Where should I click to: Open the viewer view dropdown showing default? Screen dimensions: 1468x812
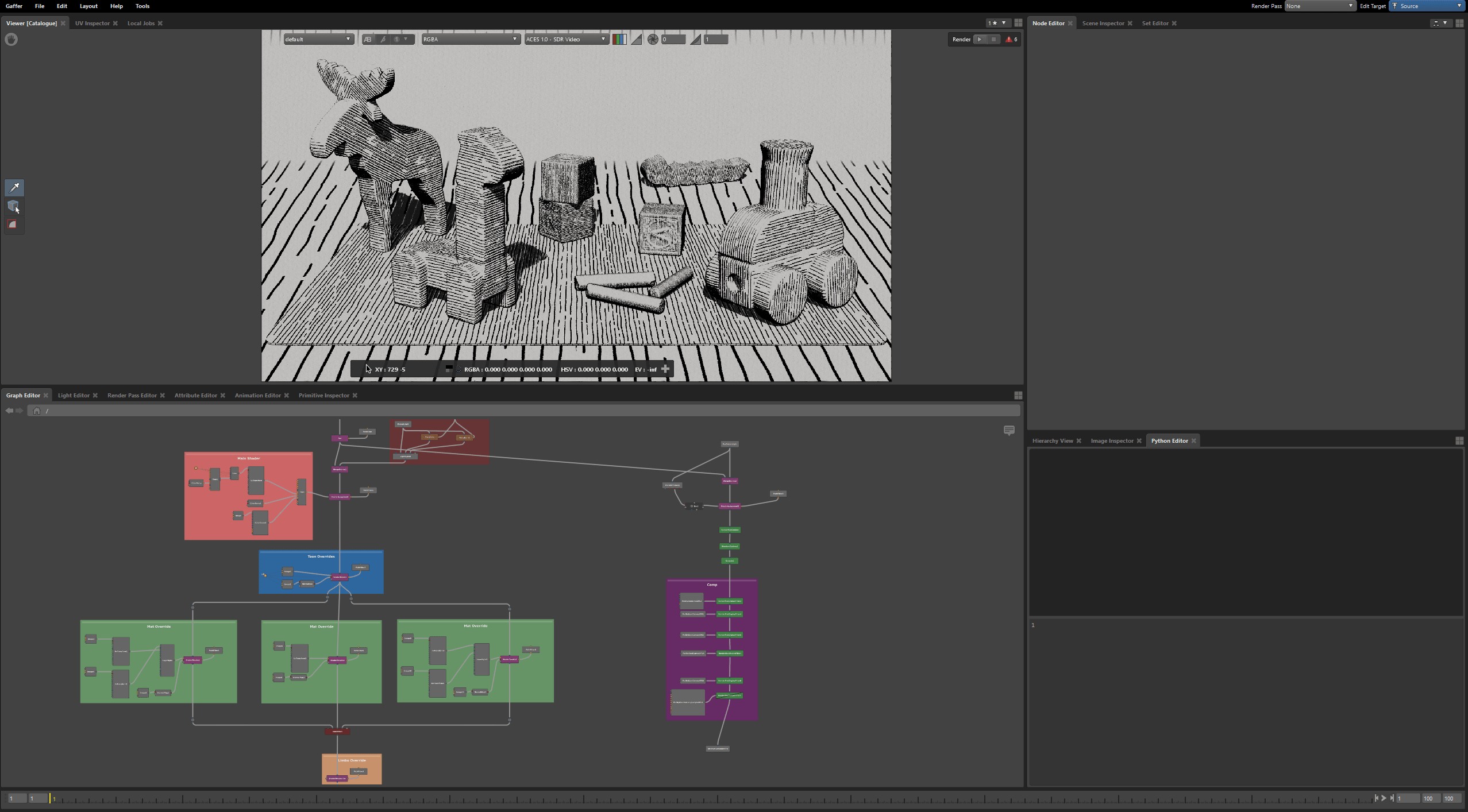click(318, 39)
